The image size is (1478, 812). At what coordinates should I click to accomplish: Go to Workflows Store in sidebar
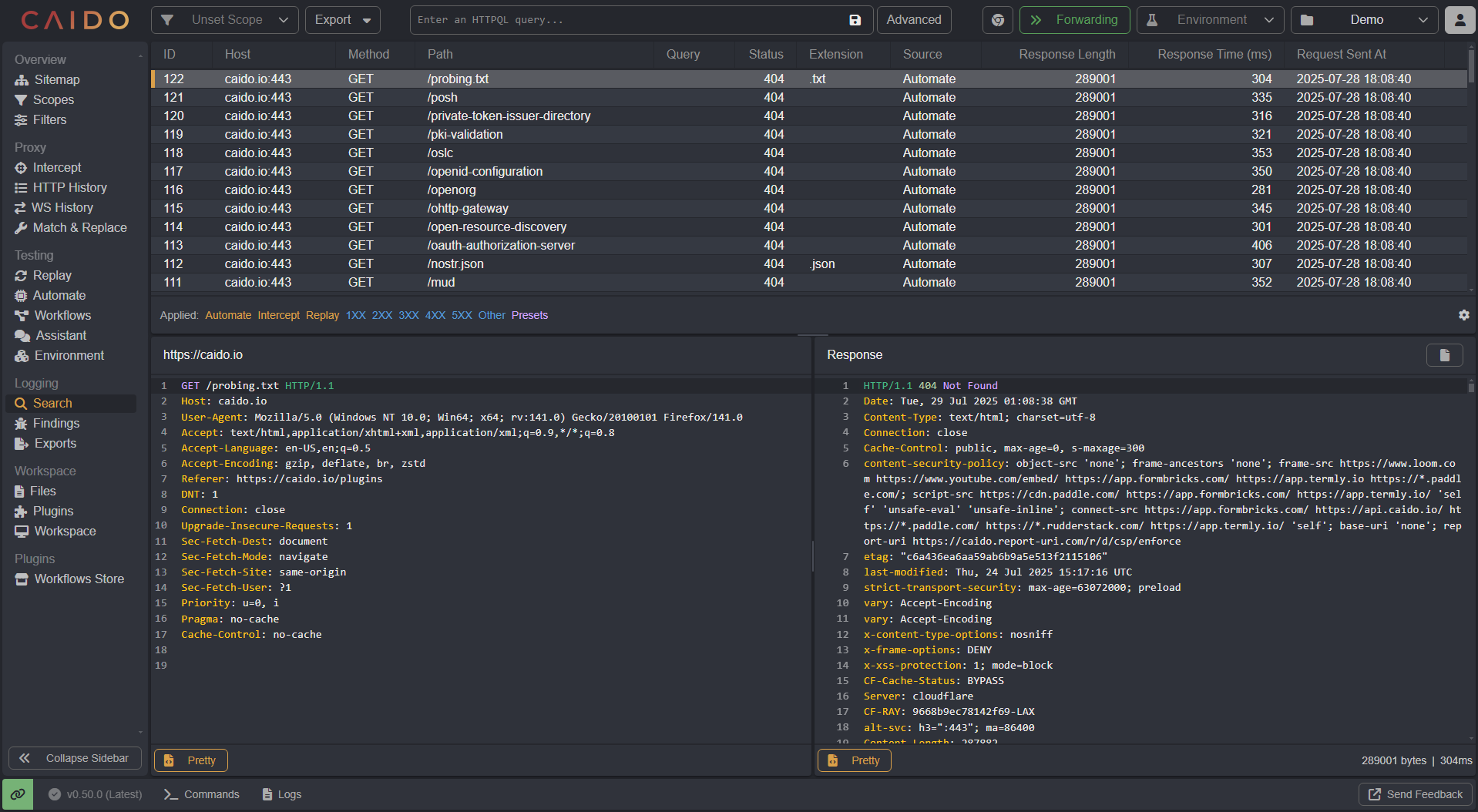click(79, 579)
